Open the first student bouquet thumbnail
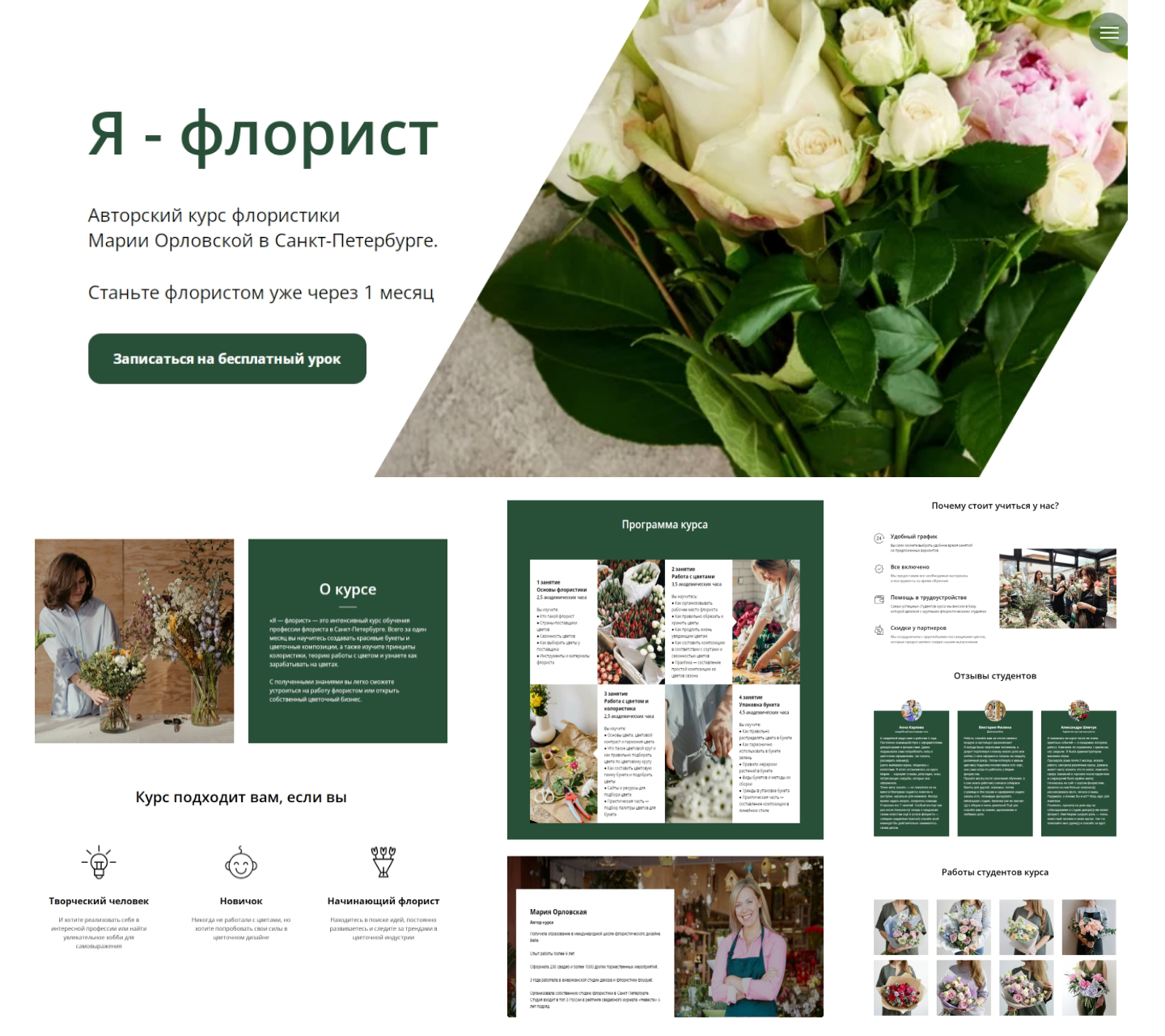1165x1036 pixels. click(900, 927)
